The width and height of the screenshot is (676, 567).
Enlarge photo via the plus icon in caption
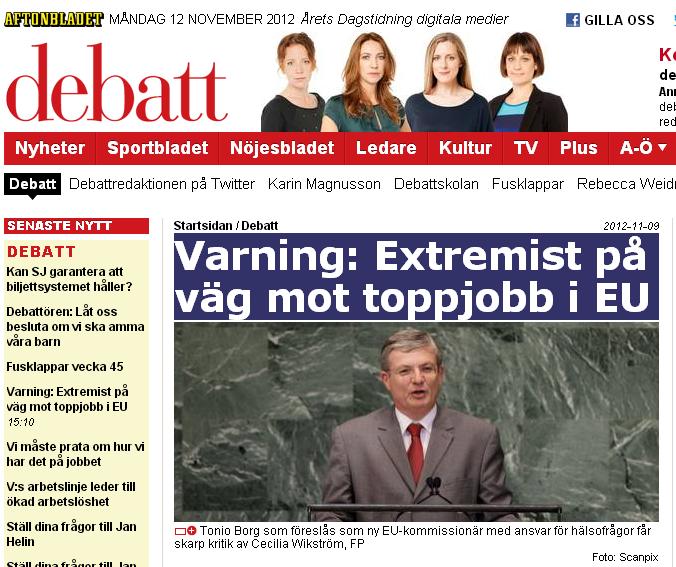pos(191,531)
